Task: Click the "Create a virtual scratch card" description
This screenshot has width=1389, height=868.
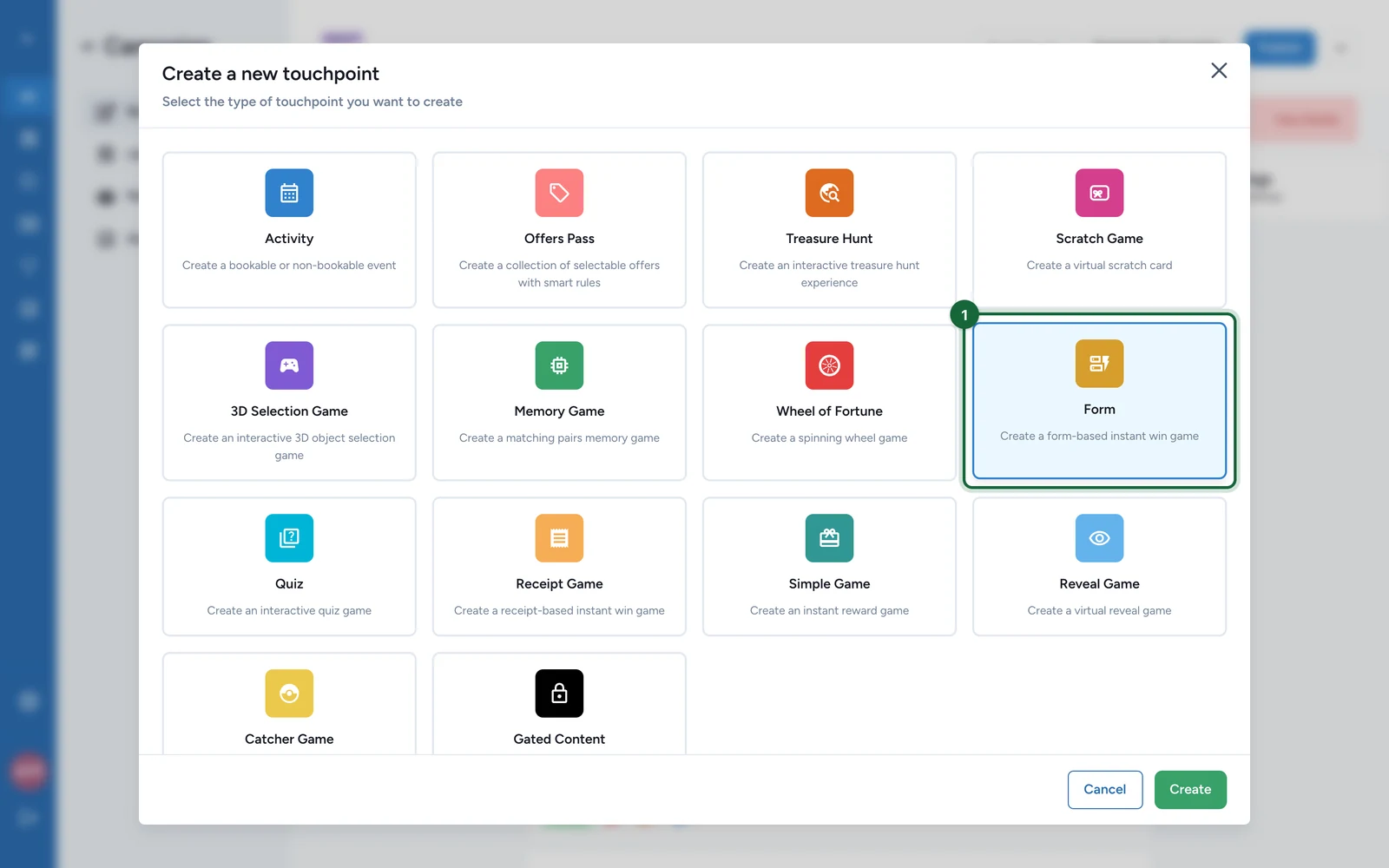Action: (x=1099, y=266)
